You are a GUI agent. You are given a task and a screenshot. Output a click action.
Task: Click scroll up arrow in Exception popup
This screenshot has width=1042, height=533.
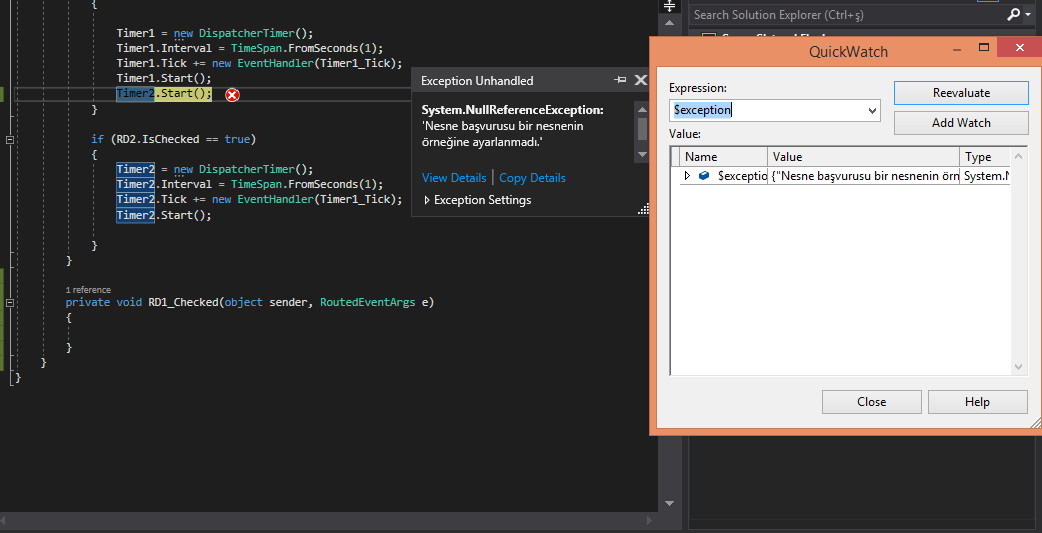click(642, 110)
